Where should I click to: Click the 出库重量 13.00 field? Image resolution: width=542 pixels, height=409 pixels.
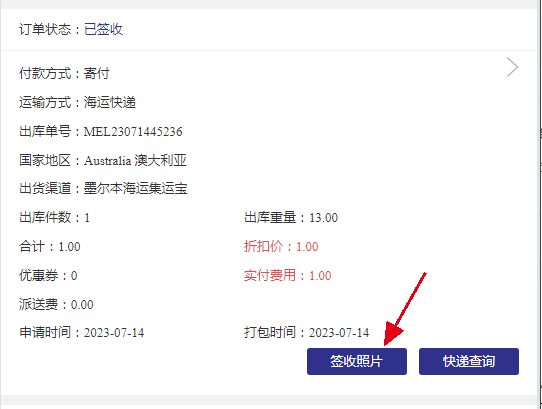[291, 218]
